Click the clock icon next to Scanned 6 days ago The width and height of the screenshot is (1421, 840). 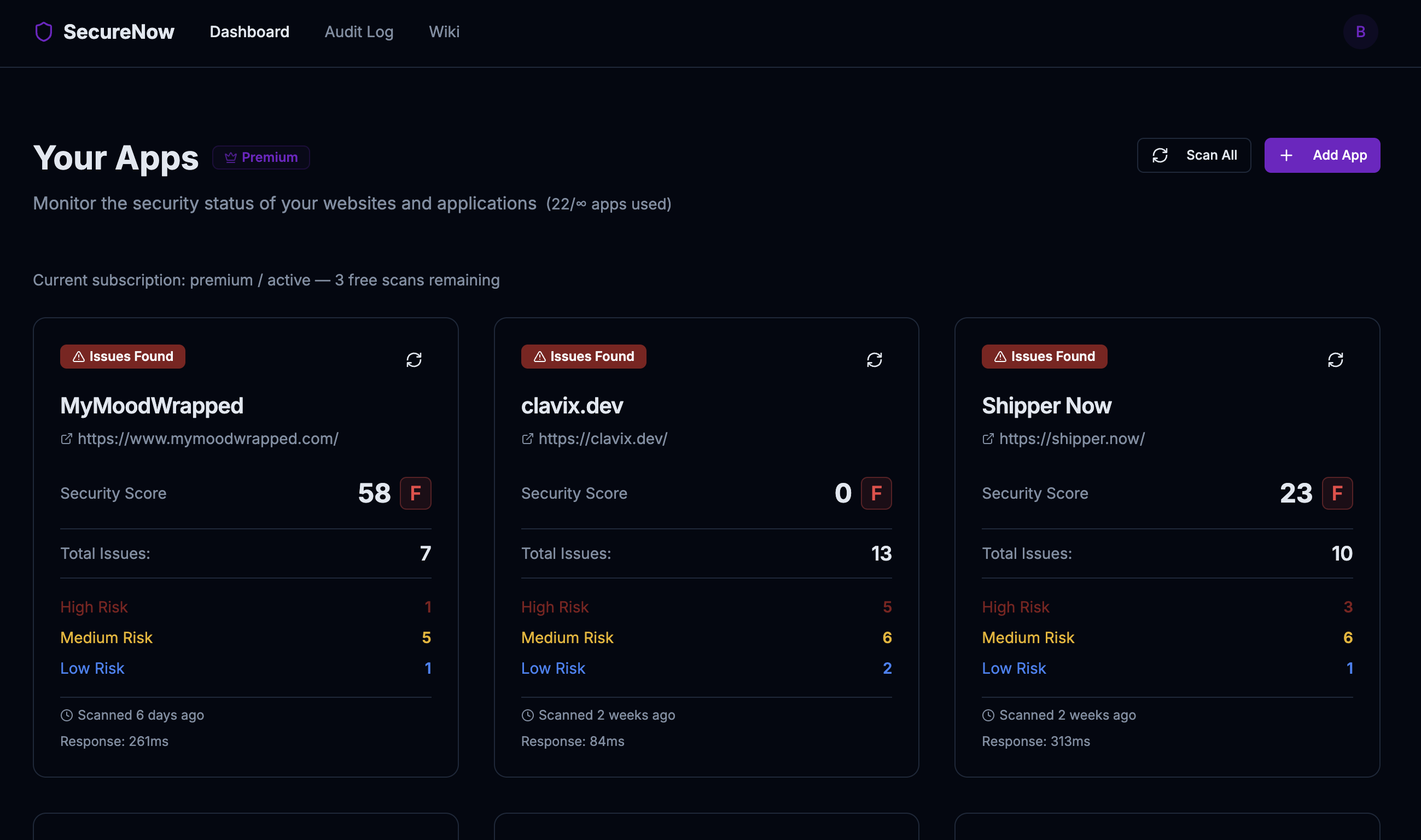click(x=66, y=715)
